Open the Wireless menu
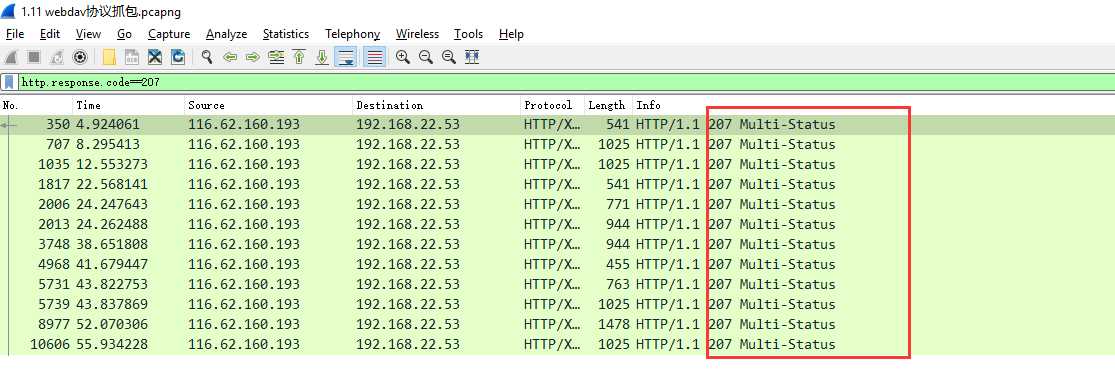 click(x=417, y=34)
